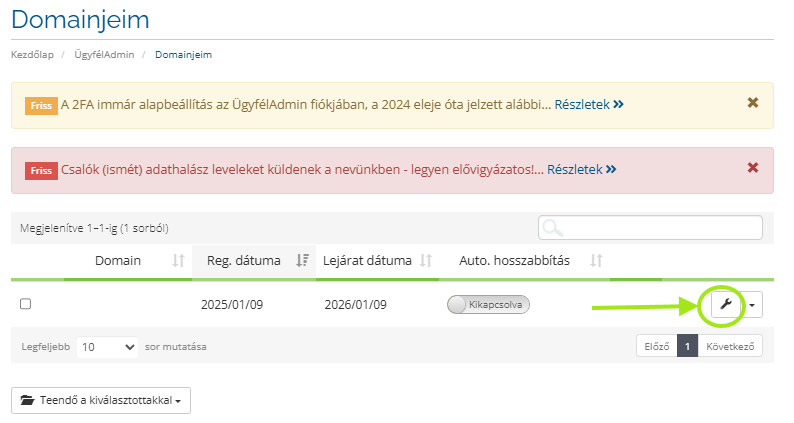Open the rows-per-page dropdown showing 10
Image resolution: width=794 pixels, height=423 pixels.
pos(108,346)
